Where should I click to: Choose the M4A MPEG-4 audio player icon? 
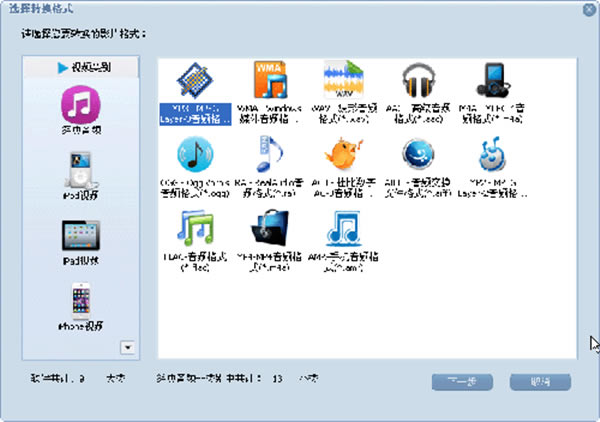pyautogui.click(x=493, y=80)
